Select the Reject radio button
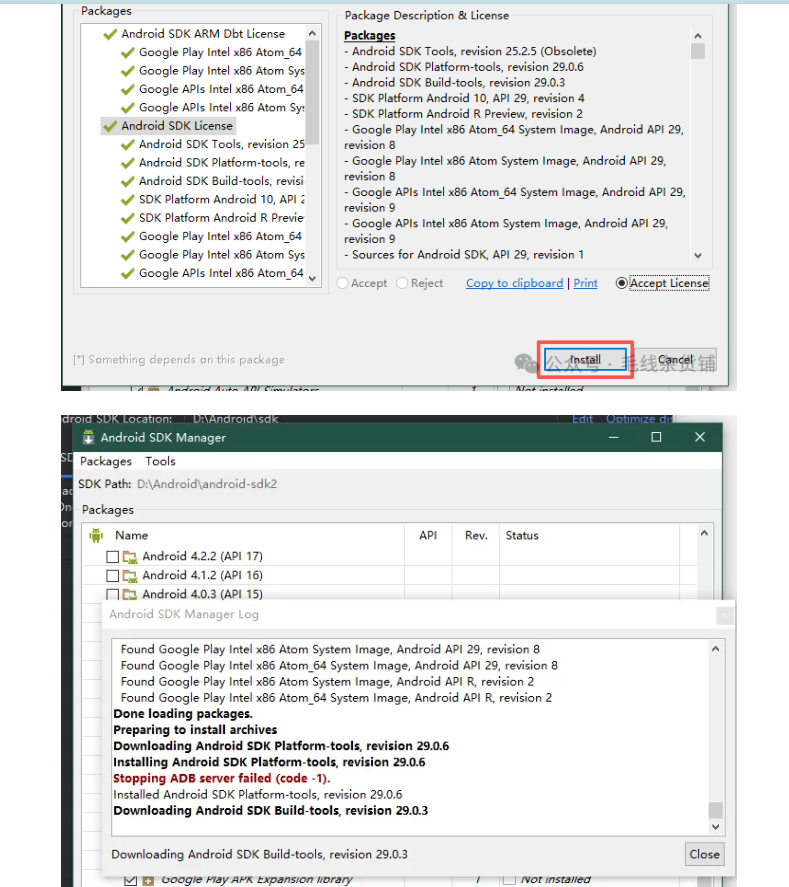789x887 pixels. [402, 283]
